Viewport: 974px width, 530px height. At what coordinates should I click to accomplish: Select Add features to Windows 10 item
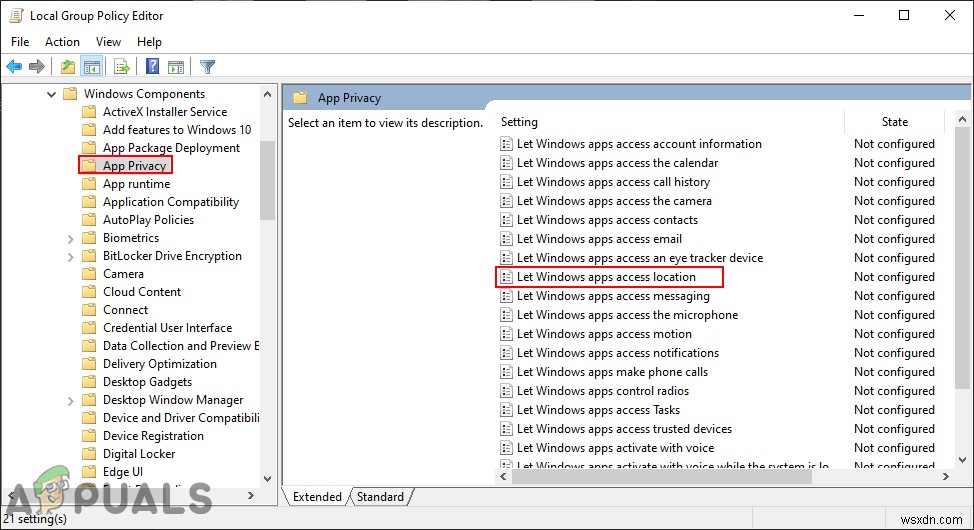pos(177,130)
